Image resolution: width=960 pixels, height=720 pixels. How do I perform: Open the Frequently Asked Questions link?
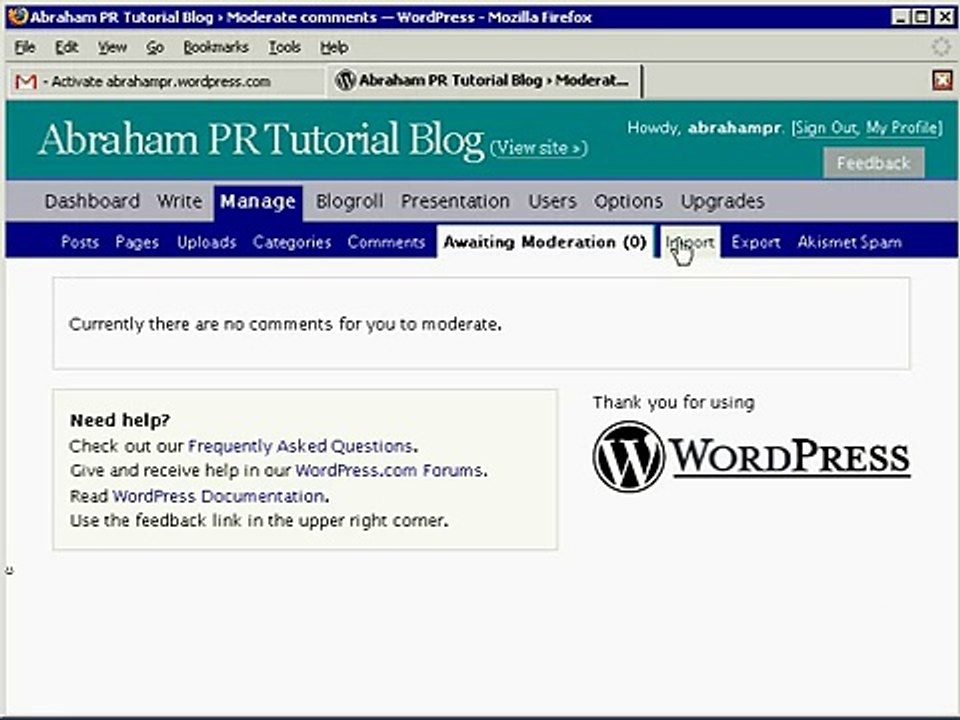coord(300,446)
